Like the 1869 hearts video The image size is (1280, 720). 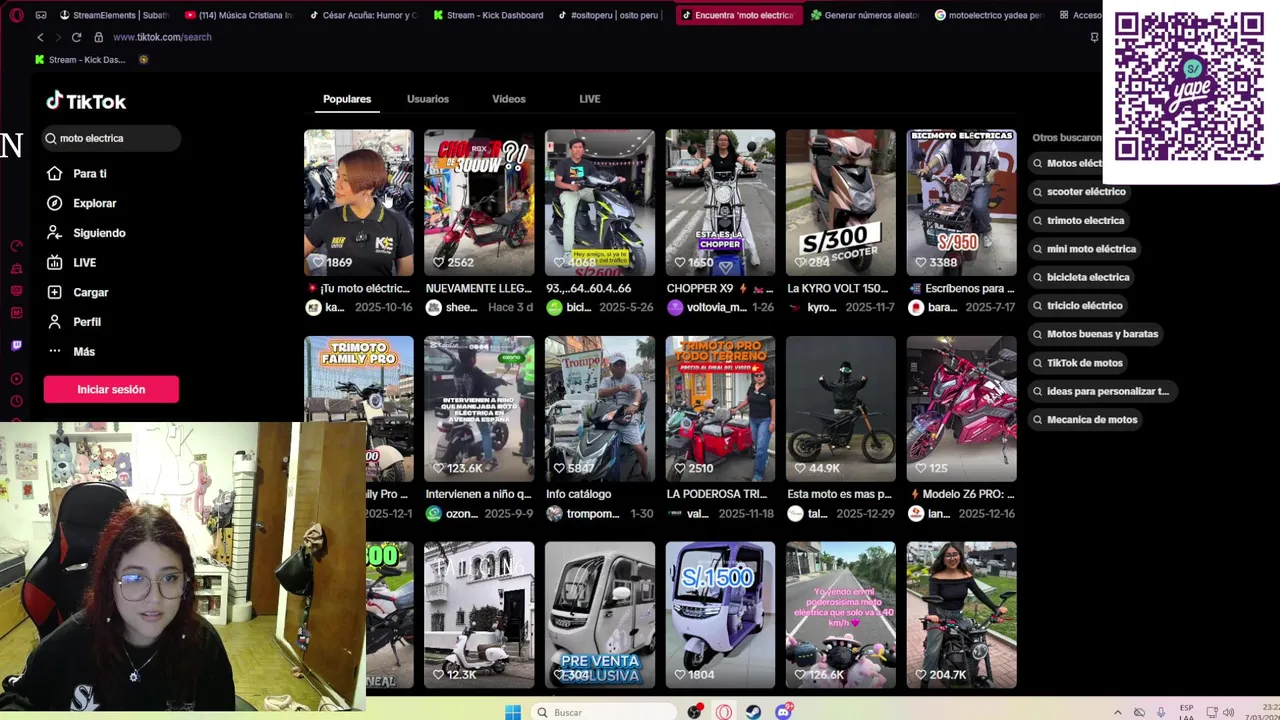pyautogui.click(x=318, y=262)
